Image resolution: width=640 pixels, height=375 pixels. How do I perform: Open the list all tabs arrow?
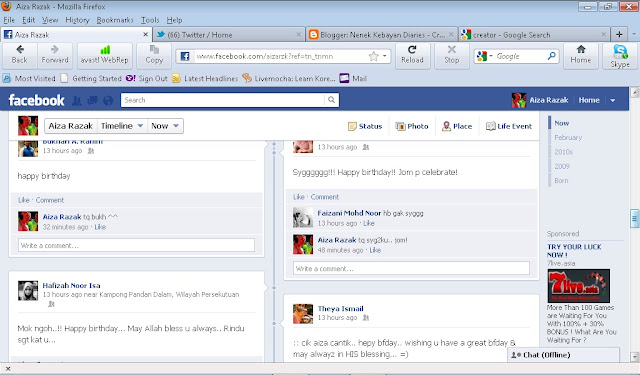tap(633, 35)
